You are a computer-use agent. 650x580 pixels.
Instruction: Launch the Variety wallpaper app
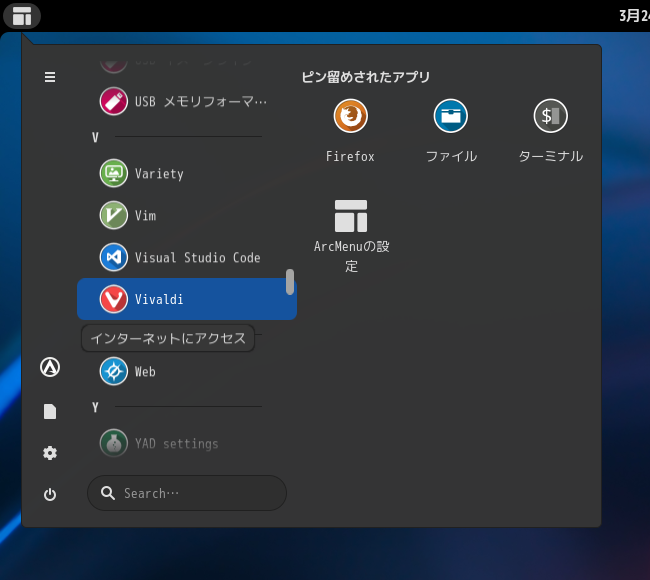187,173
